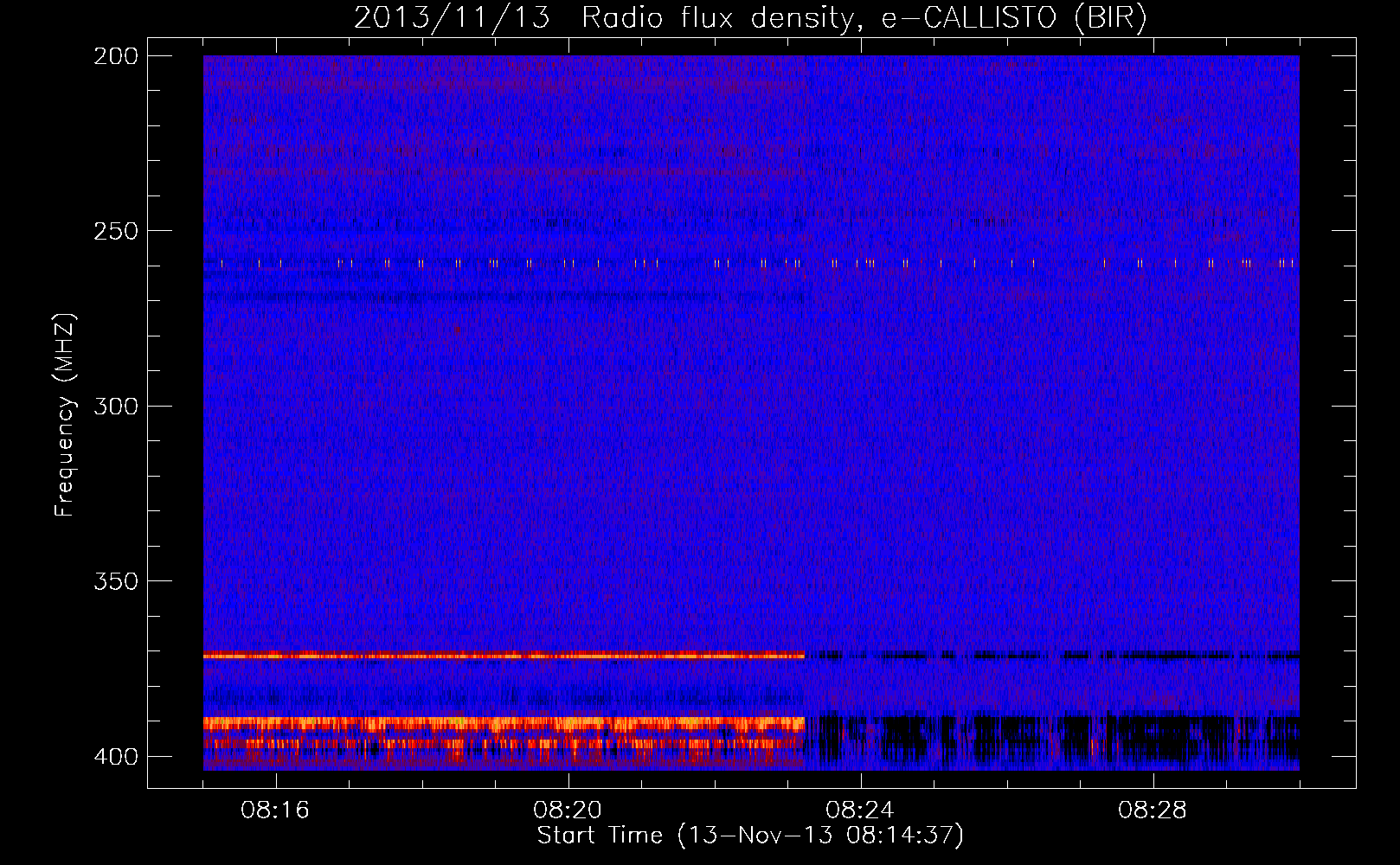Click the 08:28 time tick label

coord(1153,811)
